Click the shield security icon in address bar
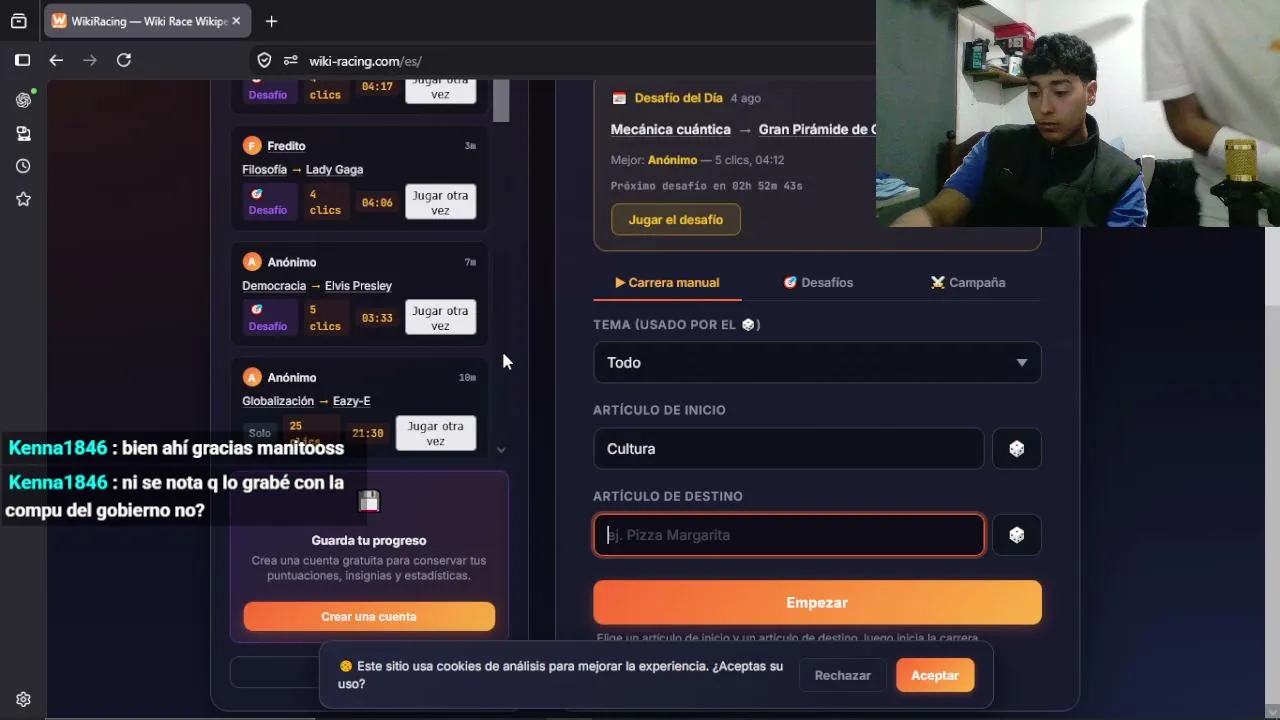This screenshot has width=1280, height=720. click(264, 60)
